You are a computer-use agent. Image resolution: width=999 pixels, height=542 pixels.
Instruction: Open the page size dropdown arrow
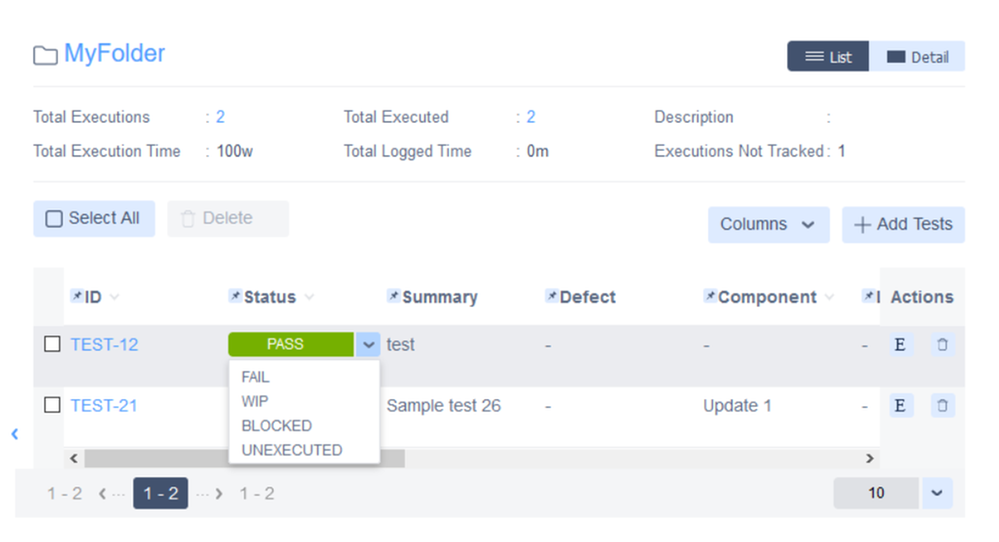point(937,493)
